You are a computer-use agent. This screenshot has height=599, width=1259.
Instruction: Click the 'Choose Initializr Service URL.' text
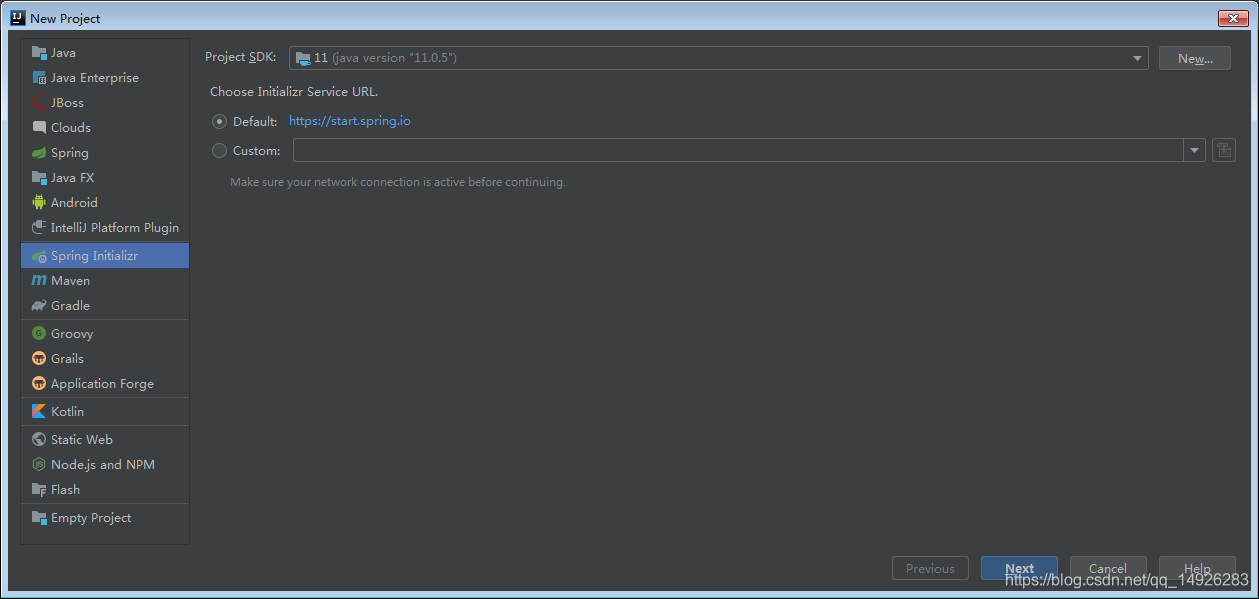[x=294, y=92]
